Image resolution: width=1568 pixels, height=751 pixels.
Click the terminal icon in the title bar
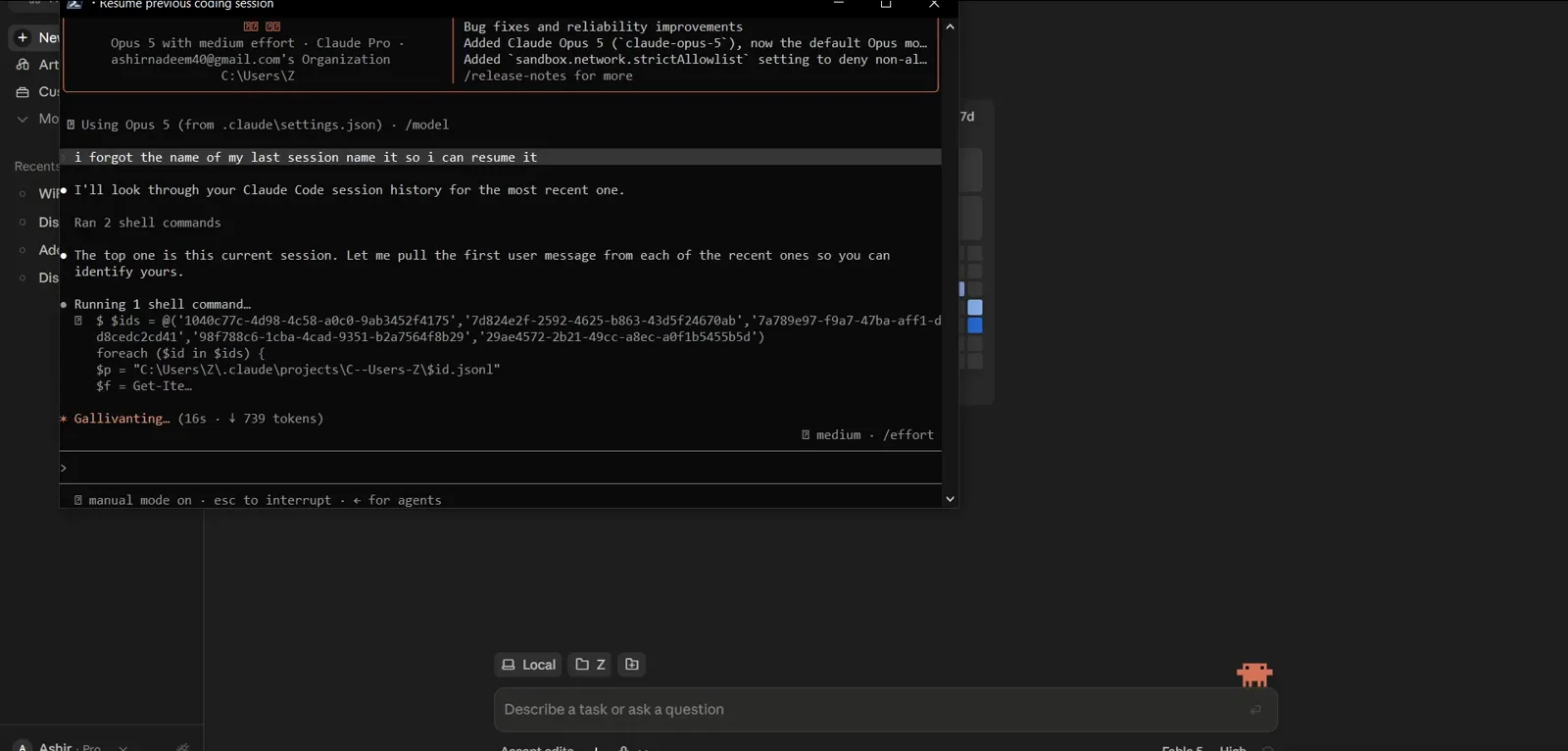[73, 5]
